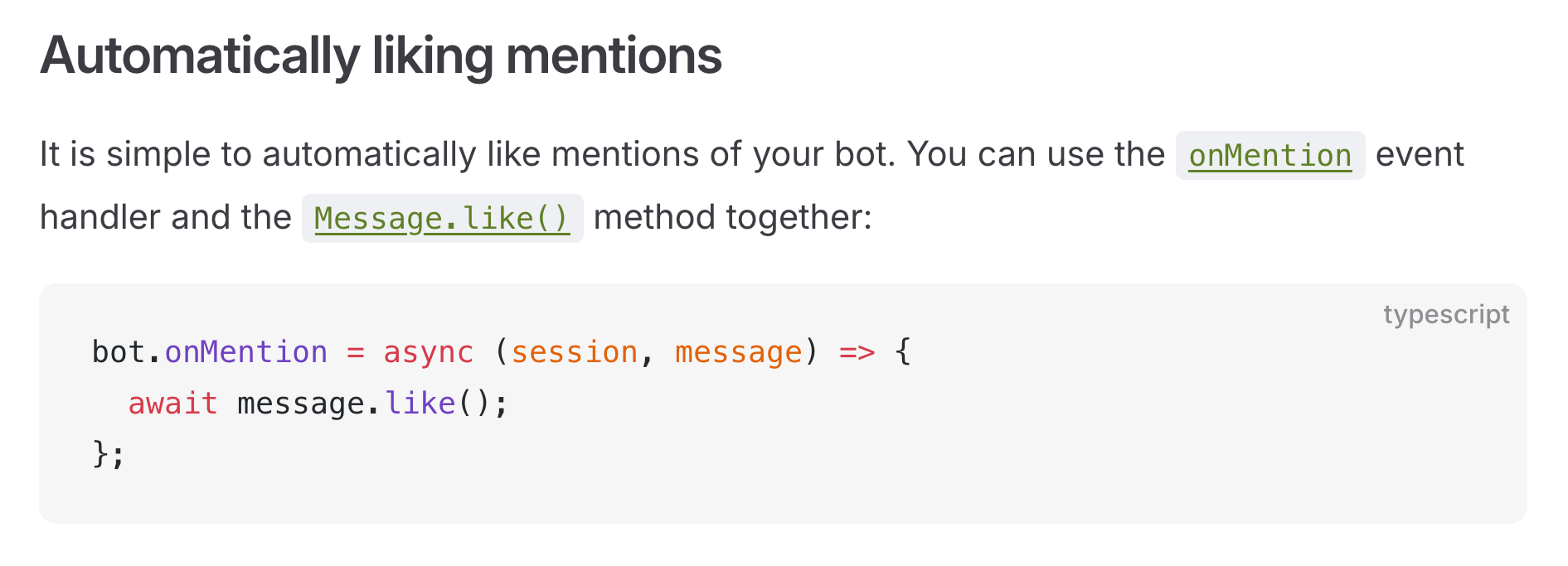This screenshot has width=1568, height=566.
Task: Click the word "event" after the onMention link
Action: click(x=1420, y=155)
